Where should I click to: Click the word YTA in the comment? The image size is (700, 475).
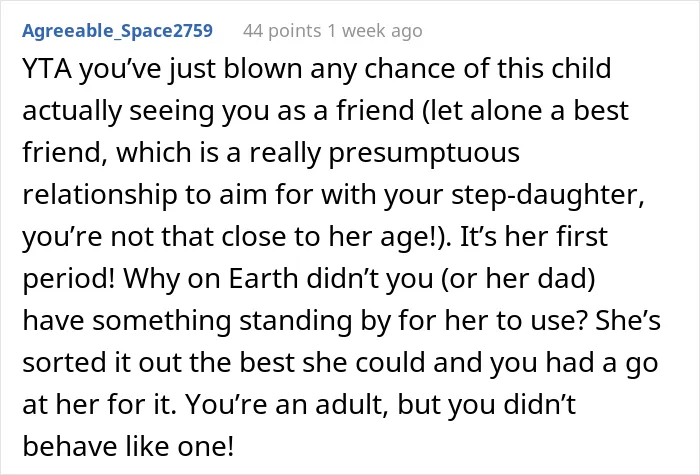[47, 69]
